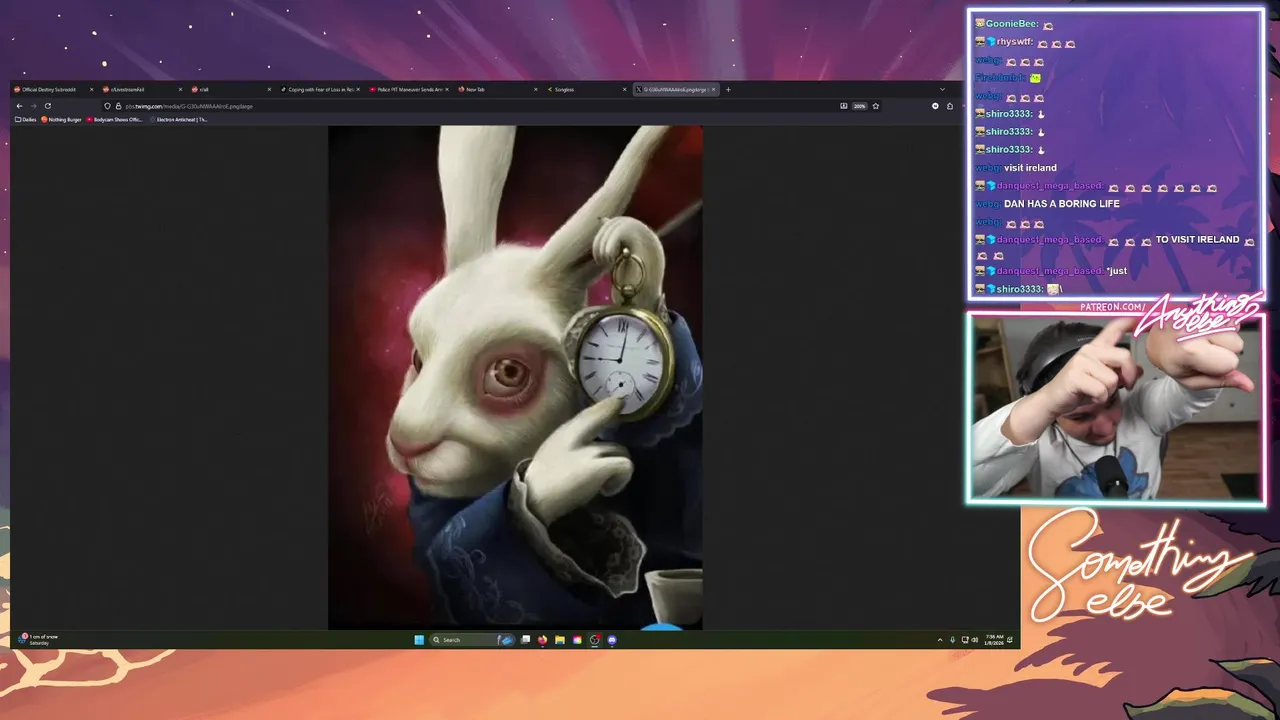This screenshot has width=1280, height=720.
Task: Open a new browser tab with plus
Action: click(728, 89)
